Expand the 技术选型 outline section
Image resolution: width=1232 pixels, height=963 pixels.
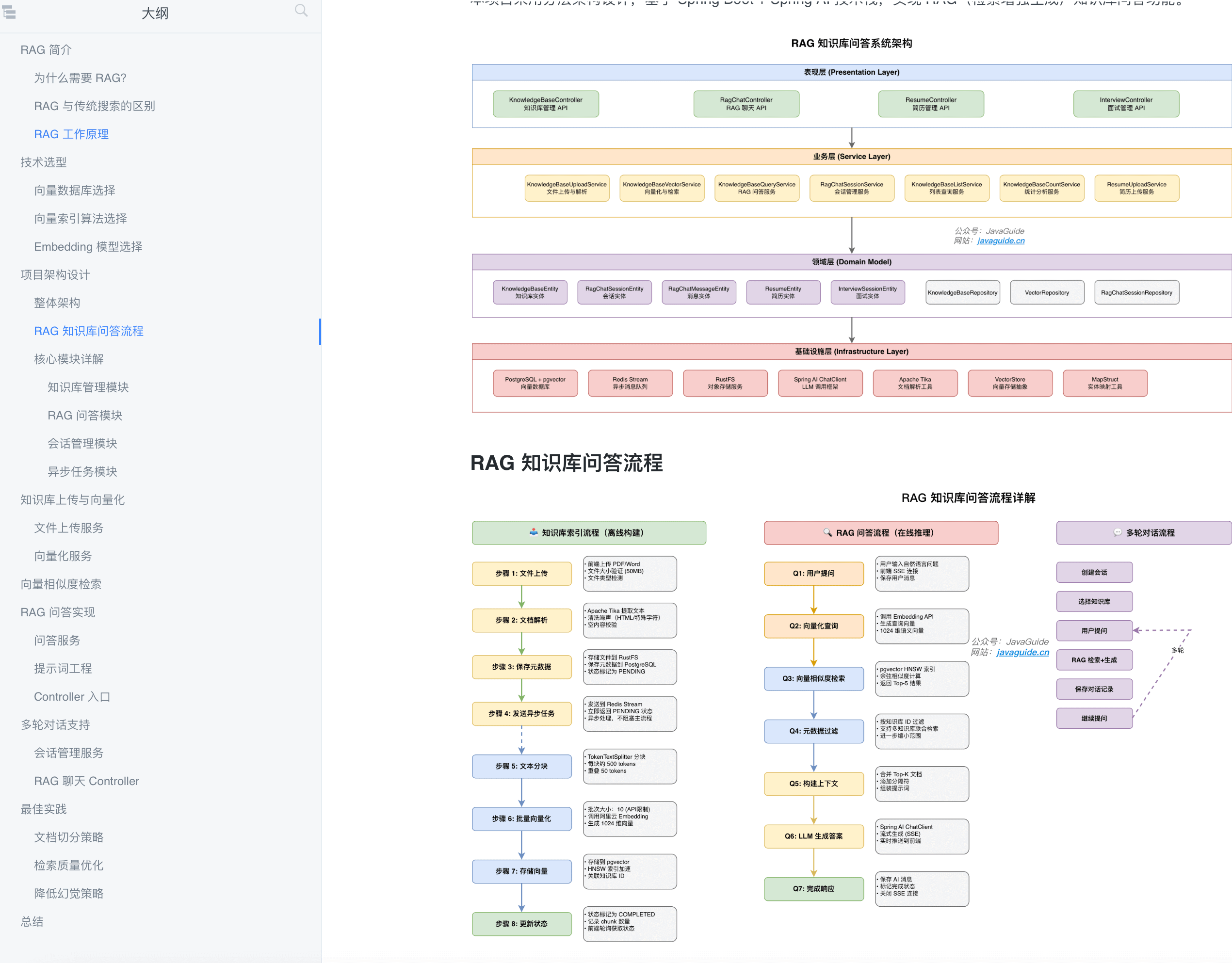pyautogui.click(x=43, y=162)
